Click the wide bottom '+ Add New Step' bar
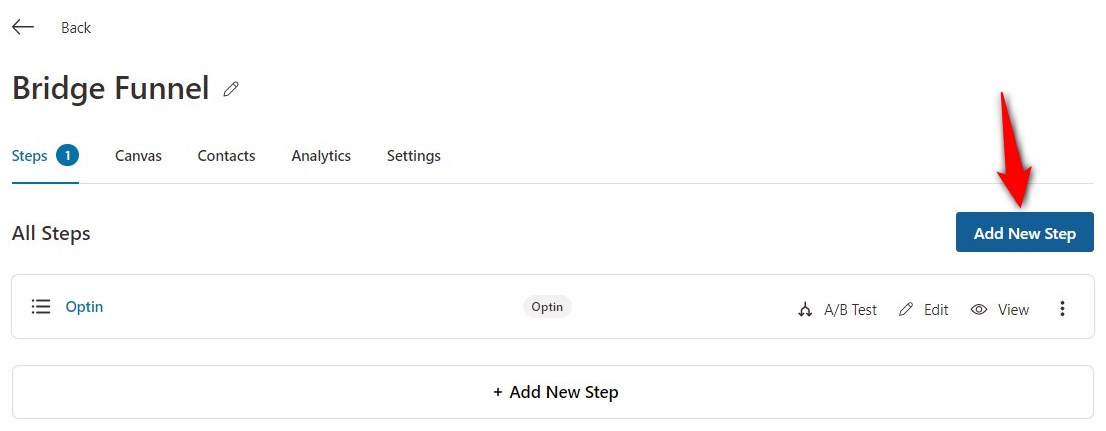The height and width of the screenshot is (431, 1106). tap(552, 392)
